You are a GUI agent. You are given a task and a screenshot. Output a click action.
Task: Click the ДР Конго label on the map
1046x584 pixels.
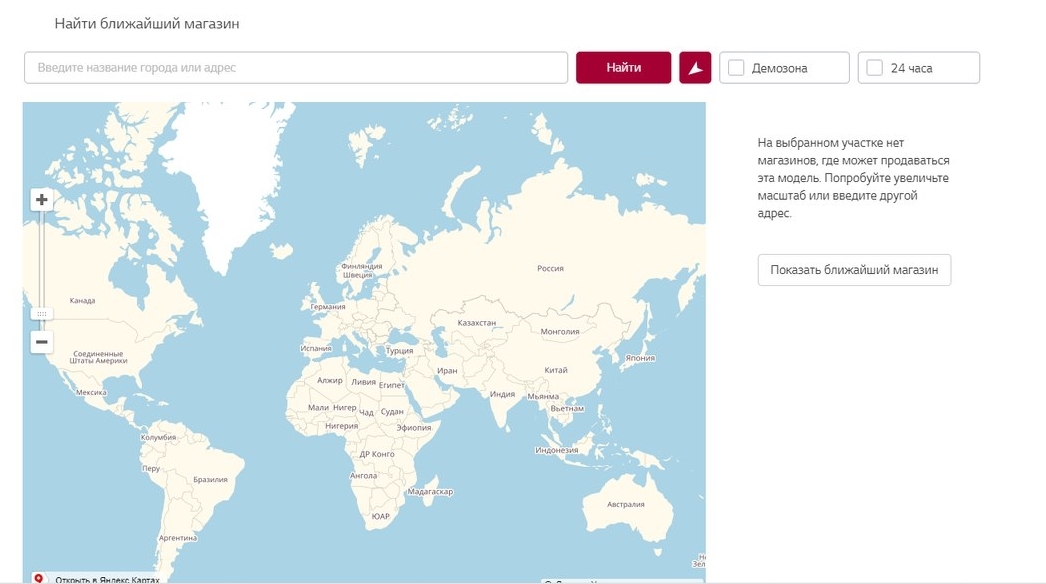click(x=377, y=454)
